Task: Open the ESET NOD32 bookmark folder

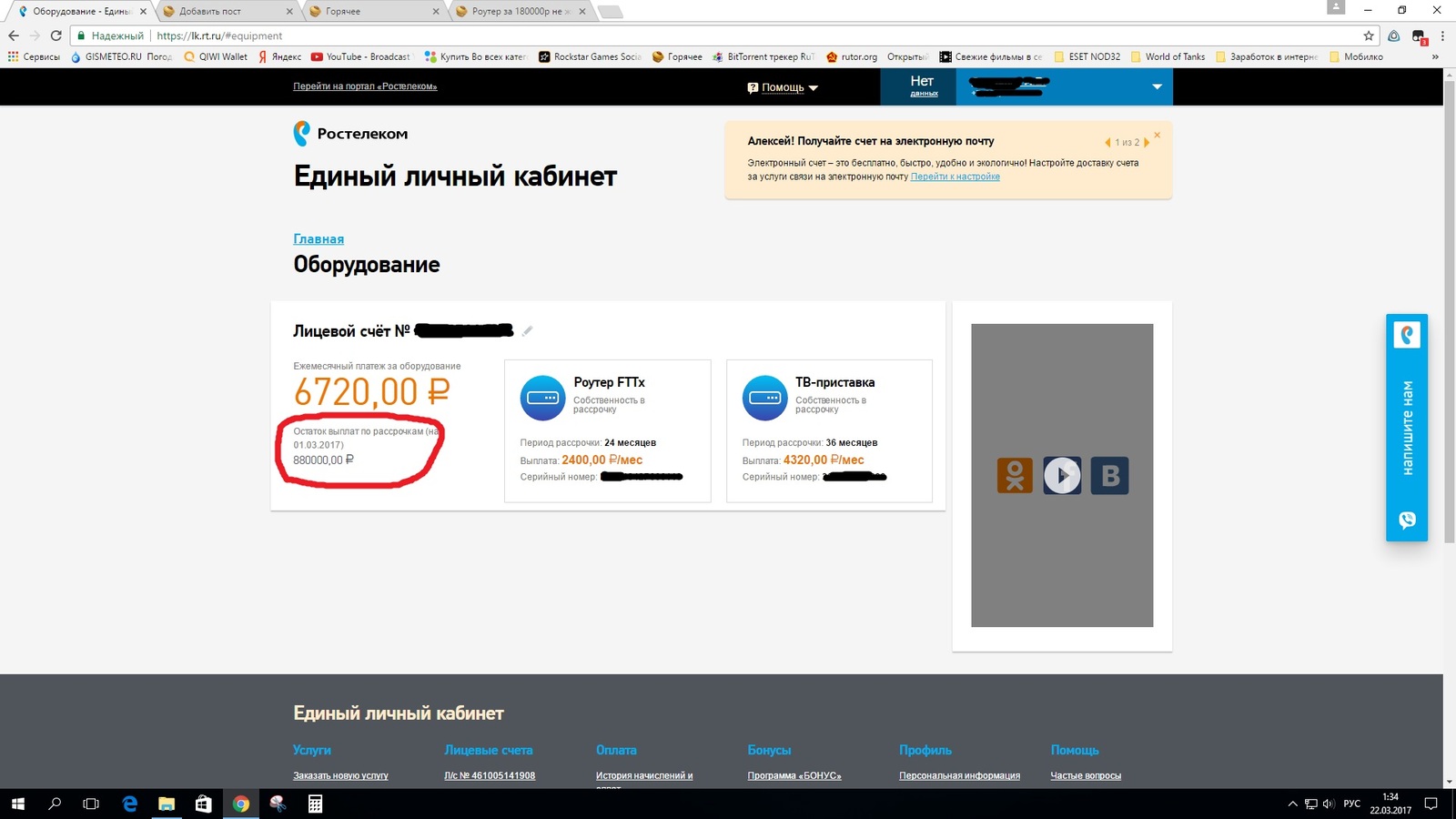Action: click(1087, 56)
